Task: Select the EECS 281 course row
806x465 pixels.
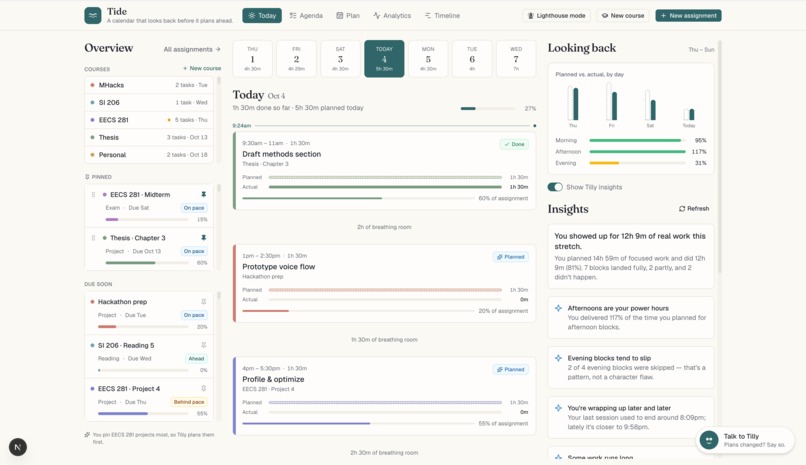Action: 149,120
